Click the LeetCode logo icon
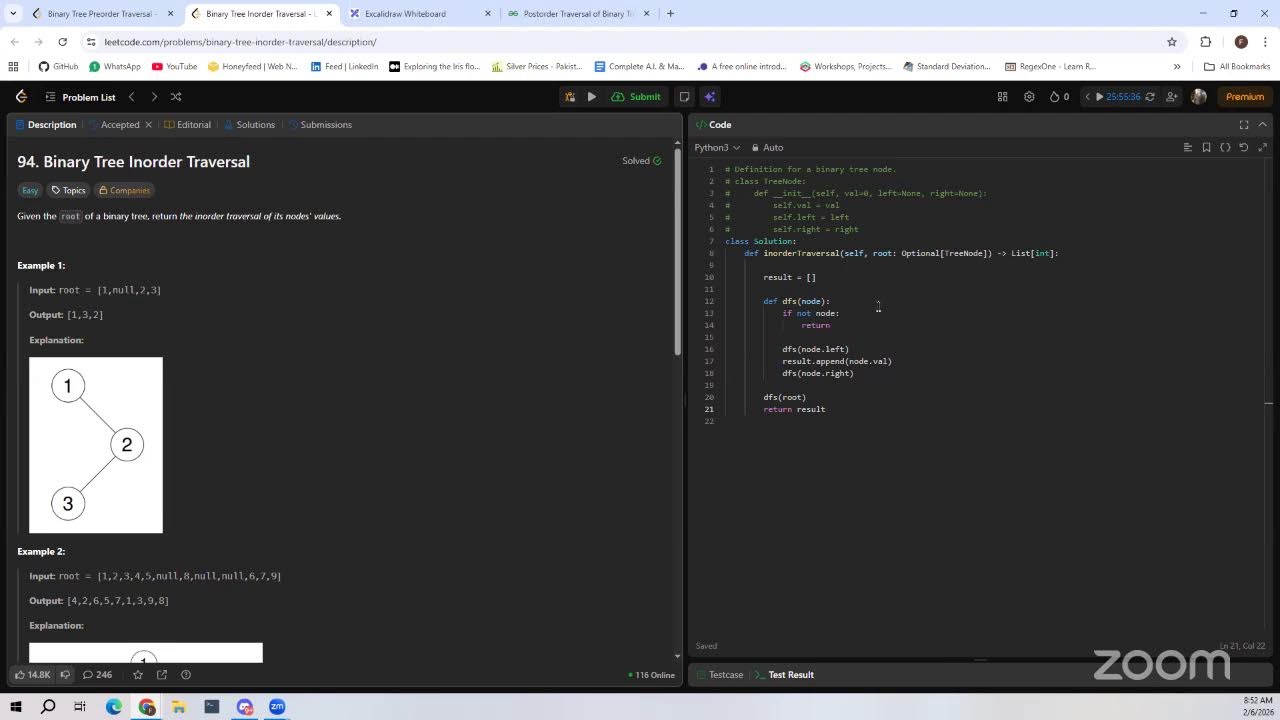 pyautogui.click(x=21, y=97)
